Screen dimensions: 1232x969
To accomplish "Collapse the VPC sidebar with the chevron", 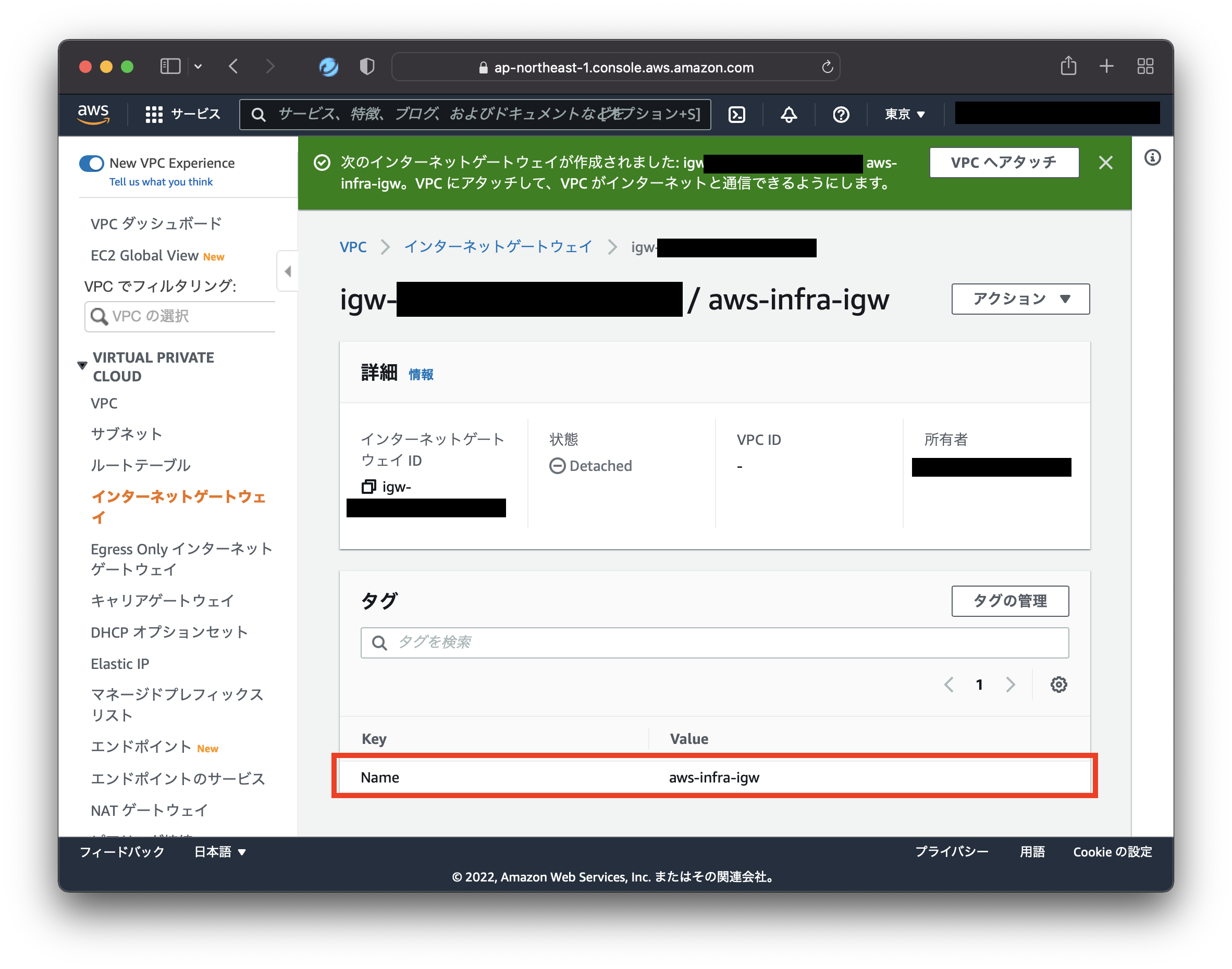I will pos(288,271).
